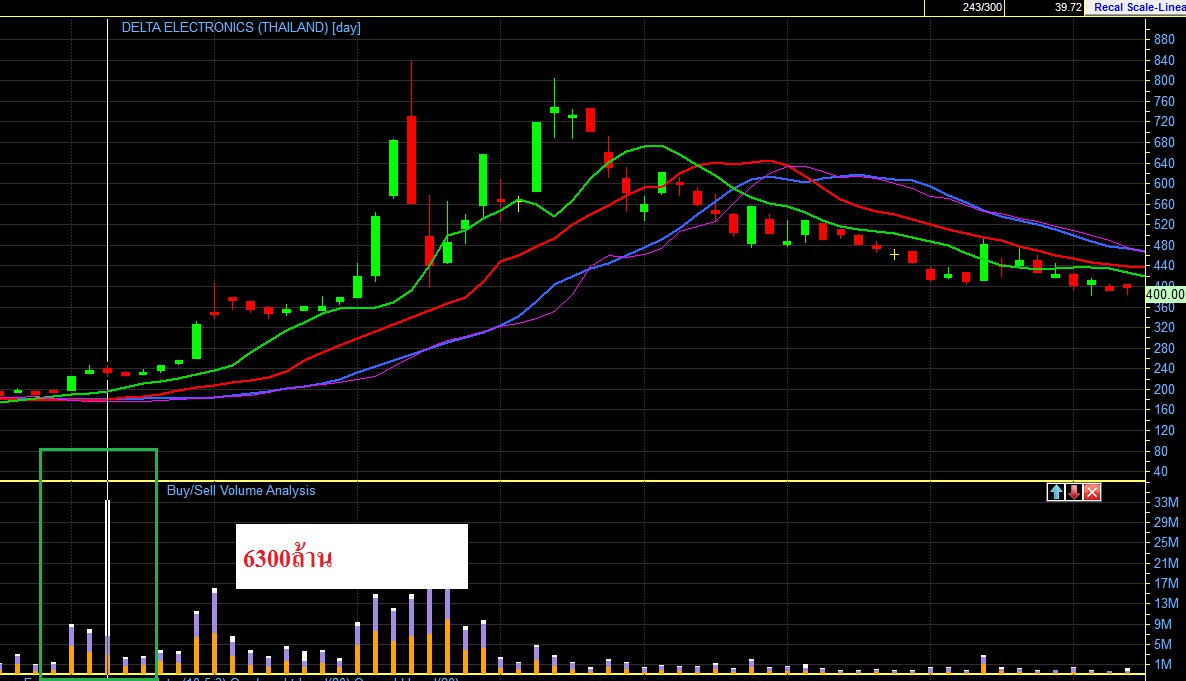Click the 33M volume axis label
Image resolution: width=1186 pixels, height=681 pixels.
coord(1166,502)
